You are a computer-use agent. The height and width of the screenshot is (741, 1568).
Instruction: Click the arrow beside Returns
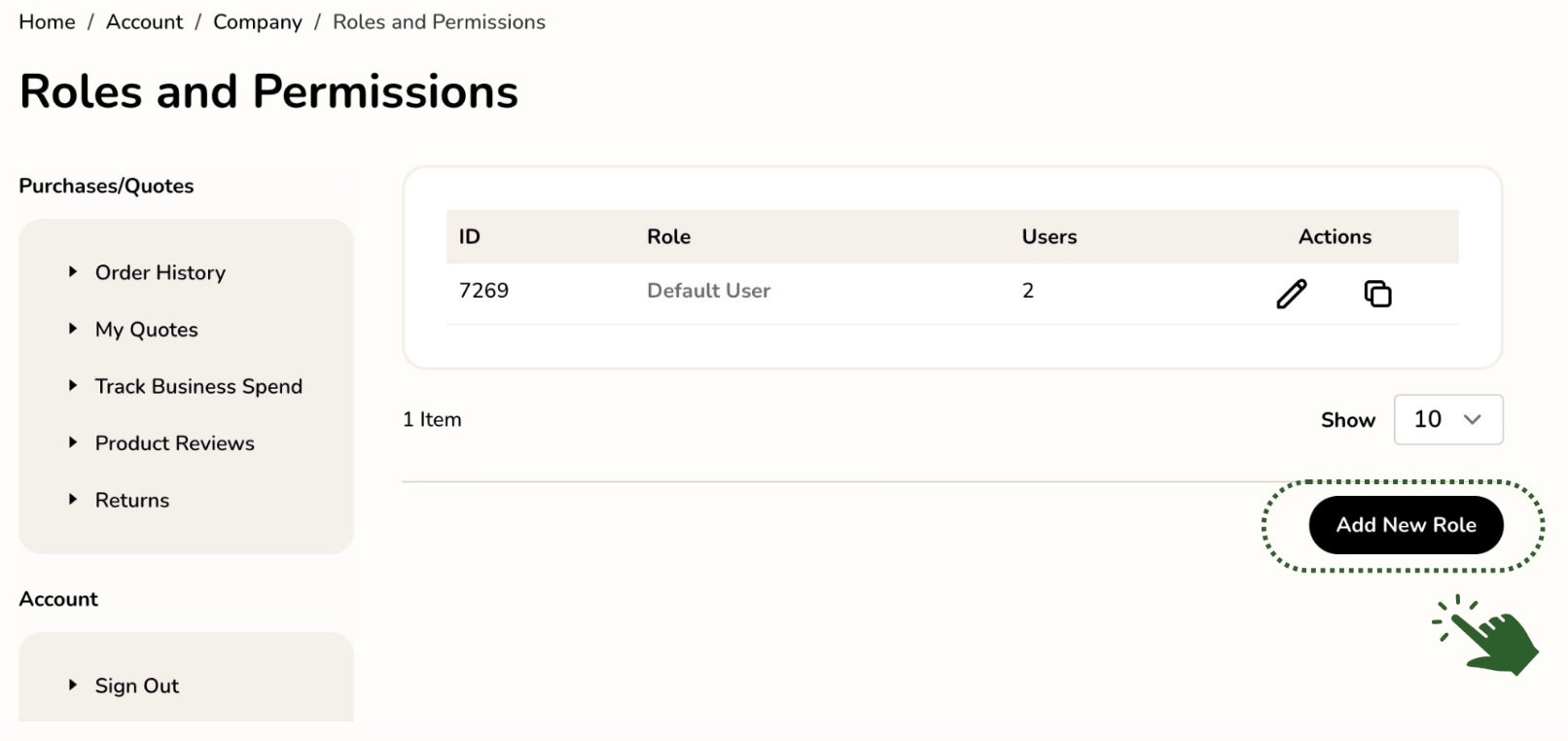point(72,499)
